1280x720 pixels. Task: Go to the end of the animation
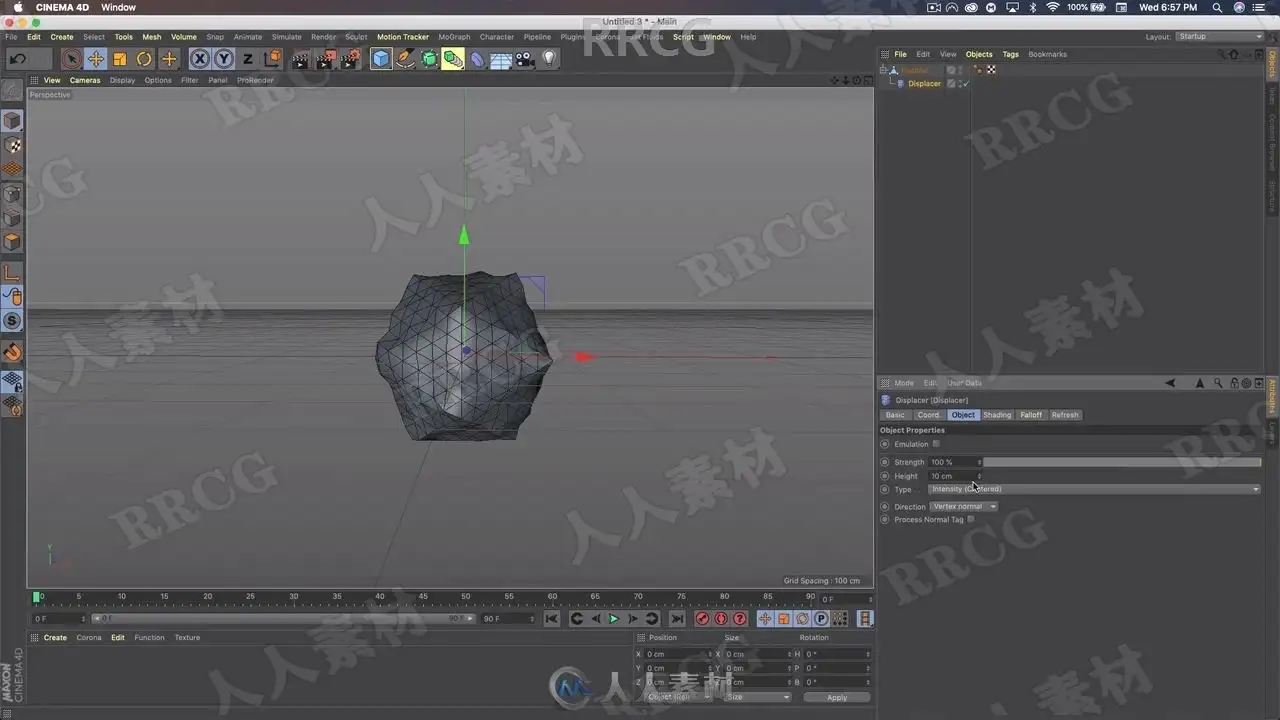[677, 619]
